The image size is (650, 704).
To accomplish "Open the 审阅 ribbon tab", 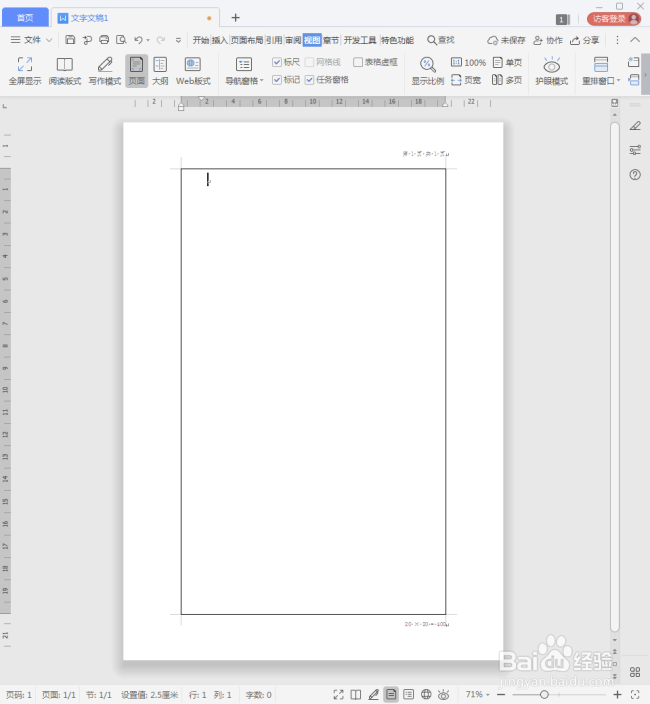I will coord(293,40).
